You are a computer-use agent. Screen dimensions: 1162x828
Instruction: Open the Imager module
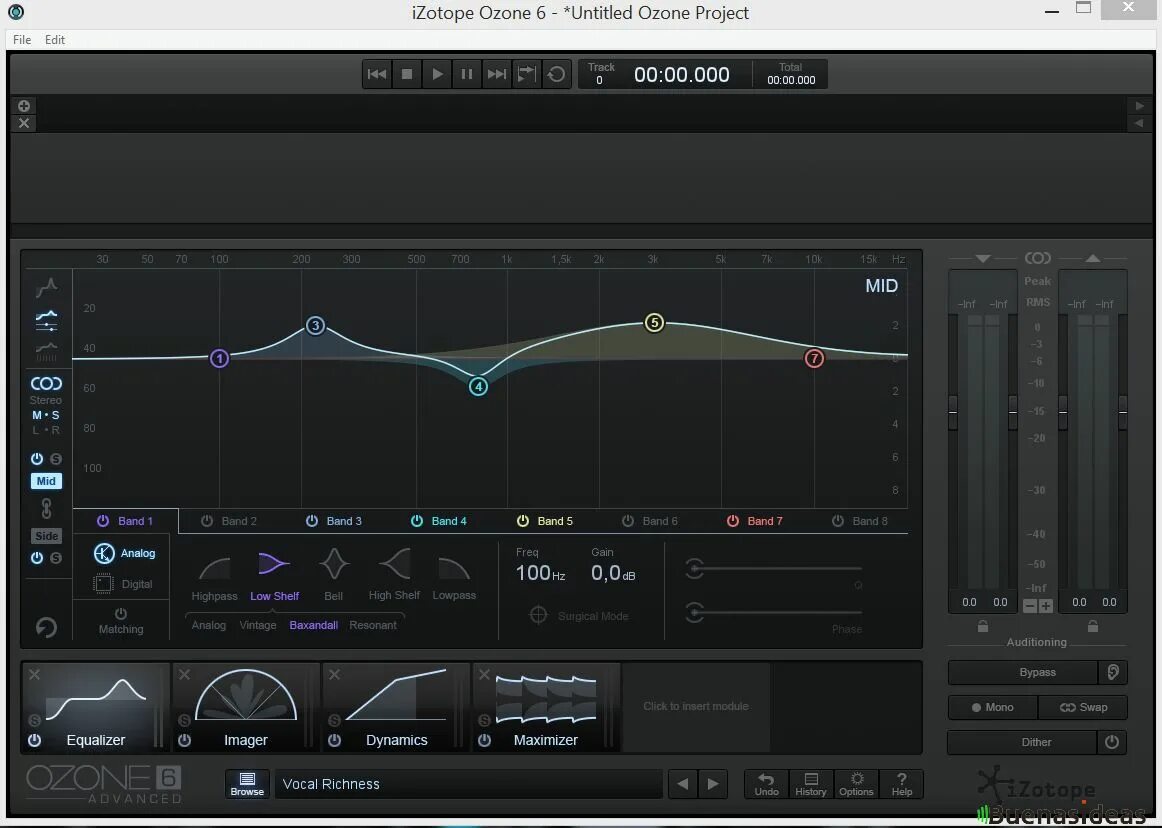pos(245,708)
